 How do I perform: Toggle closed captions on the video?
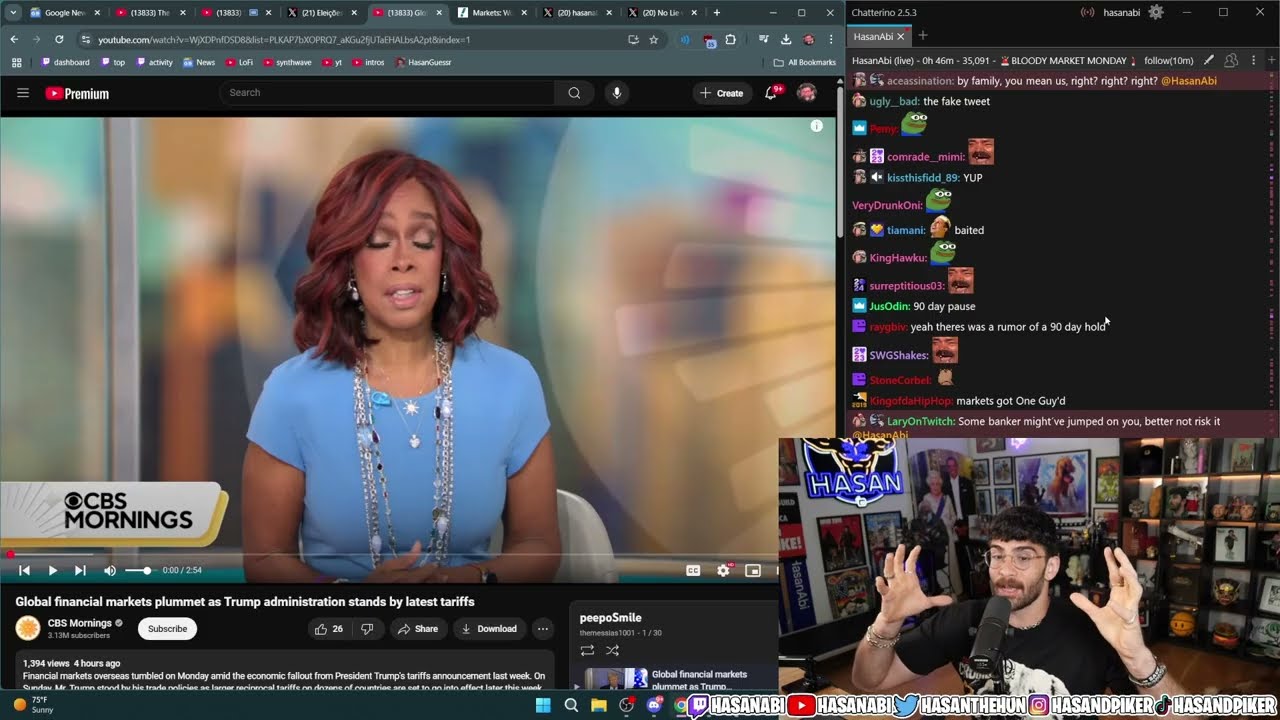click(693, 570)
